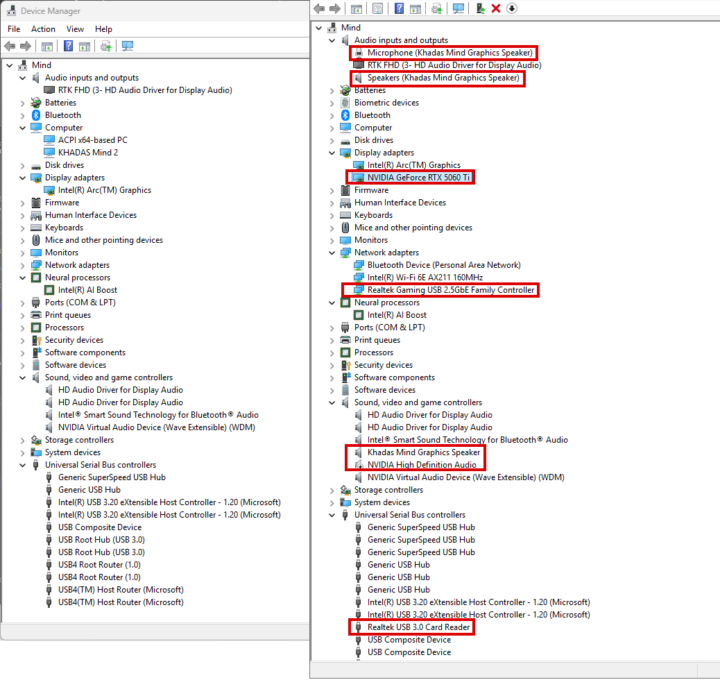Select Intel(R) Arc(TM) Graphics in right window
Screen dimensions: 720x680
point(414,165)
